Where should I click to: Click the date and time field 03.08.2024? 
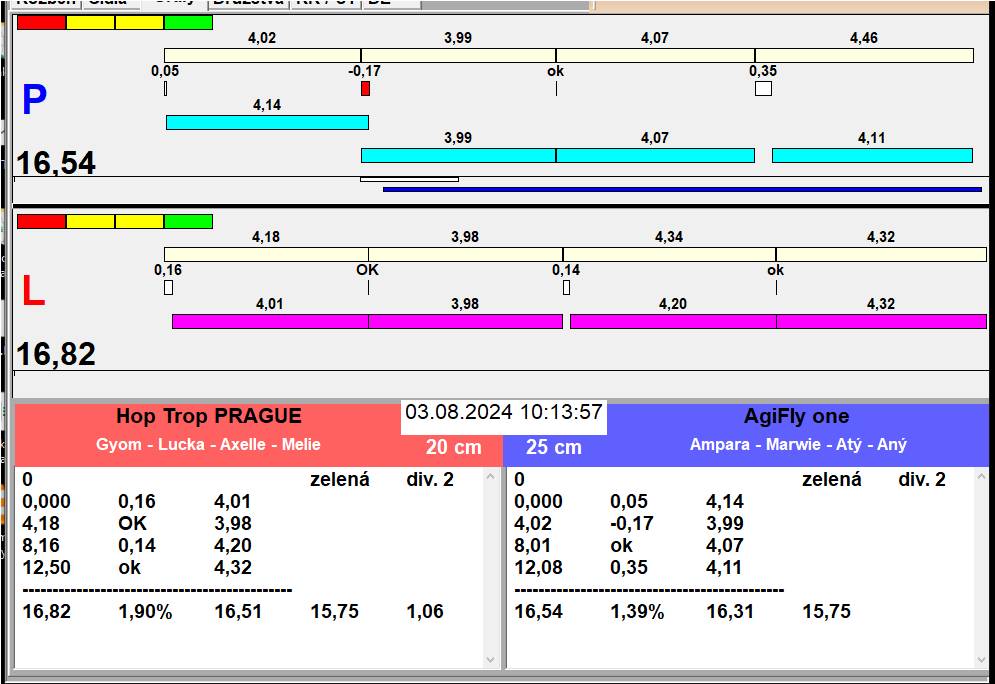coord(503,413)
